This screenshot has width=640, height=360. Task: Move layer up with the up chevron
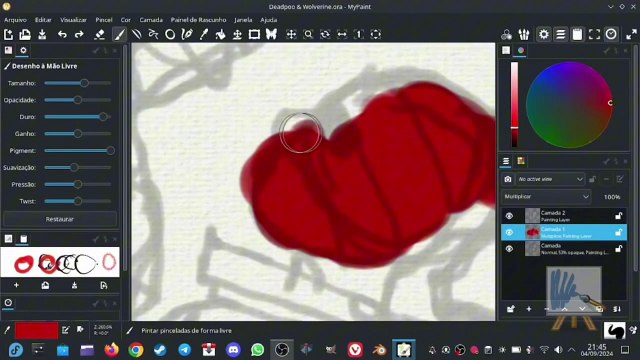coord(564,309)
